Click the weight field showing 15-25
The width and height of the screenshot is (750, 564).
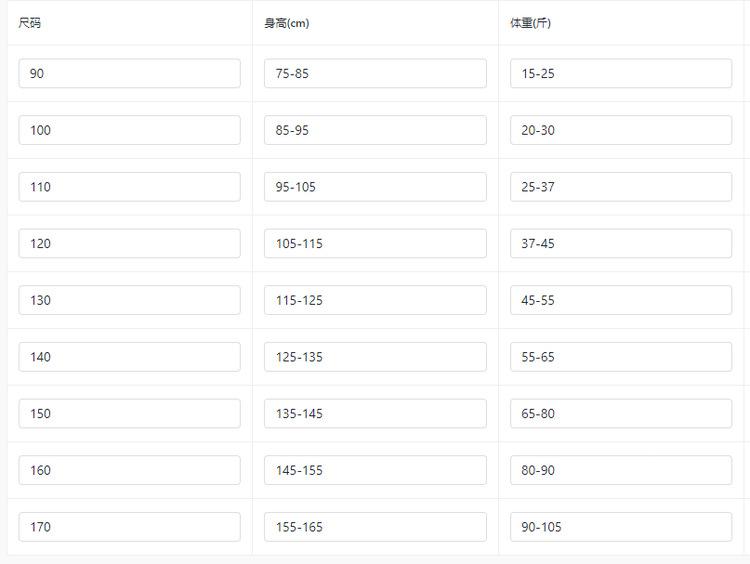[x=621, y=73]
